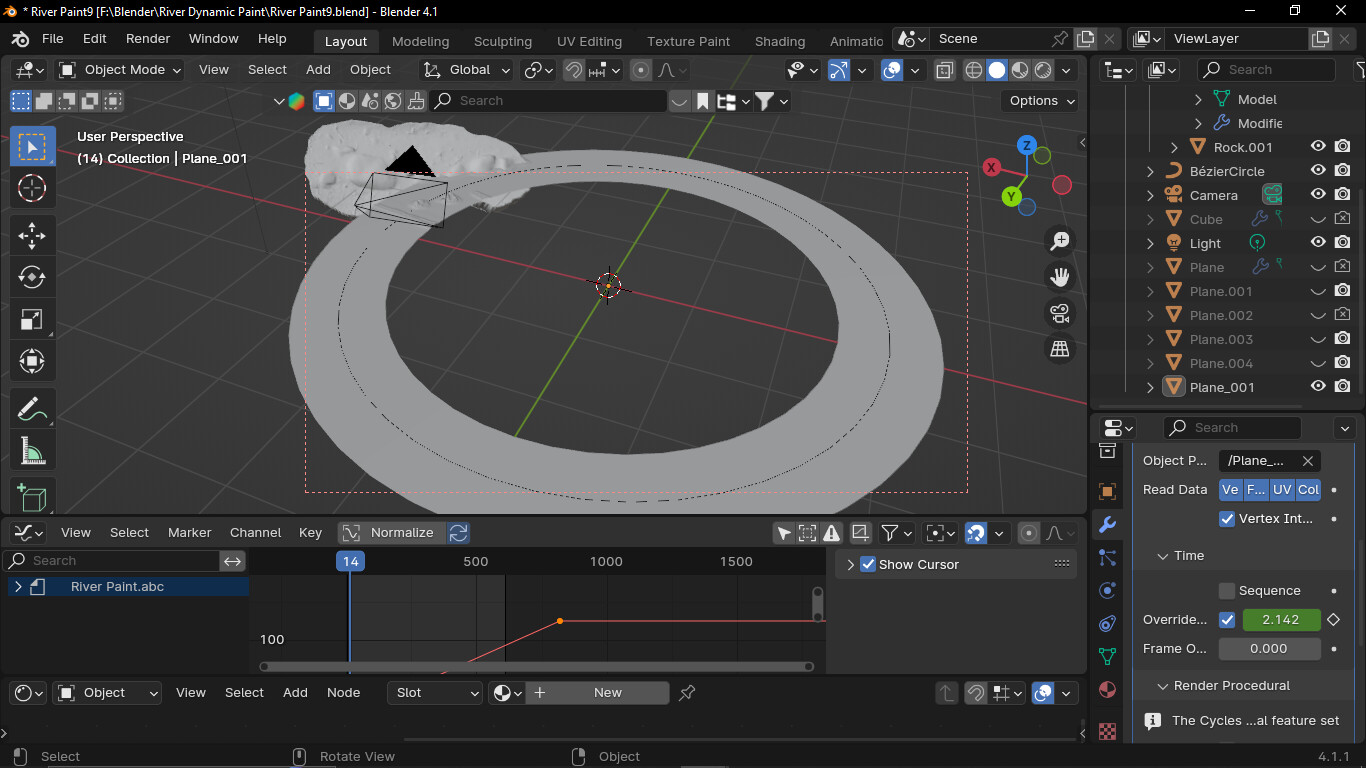Screen dimensions: 1366x768
Task: Click the pan hand viewport icon
Action: (1060, 276)
